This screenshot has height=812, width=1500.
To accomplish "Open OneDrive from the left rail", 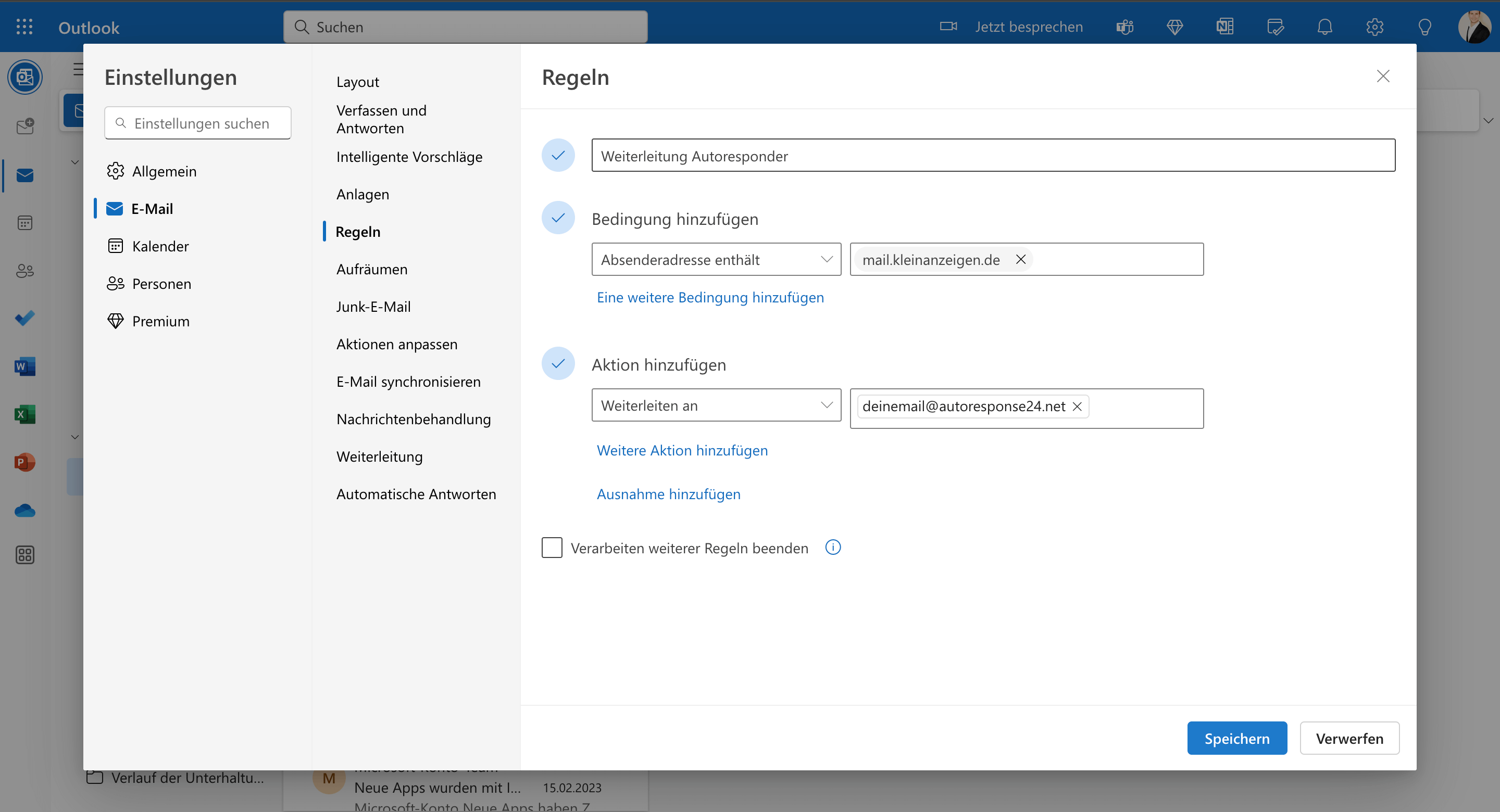I will click(x=24, y=511).
